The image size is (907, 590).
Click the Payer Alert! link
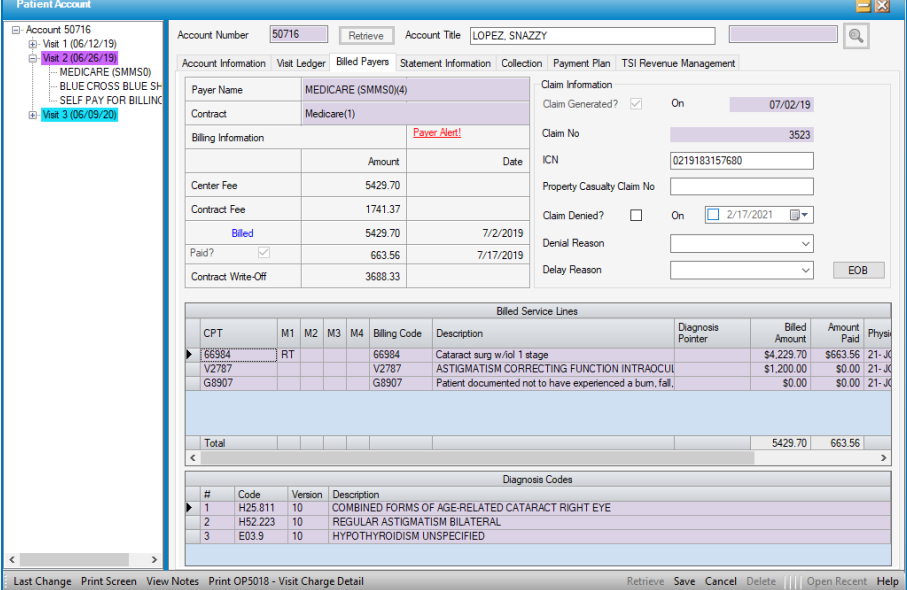[x=437, y=132]
